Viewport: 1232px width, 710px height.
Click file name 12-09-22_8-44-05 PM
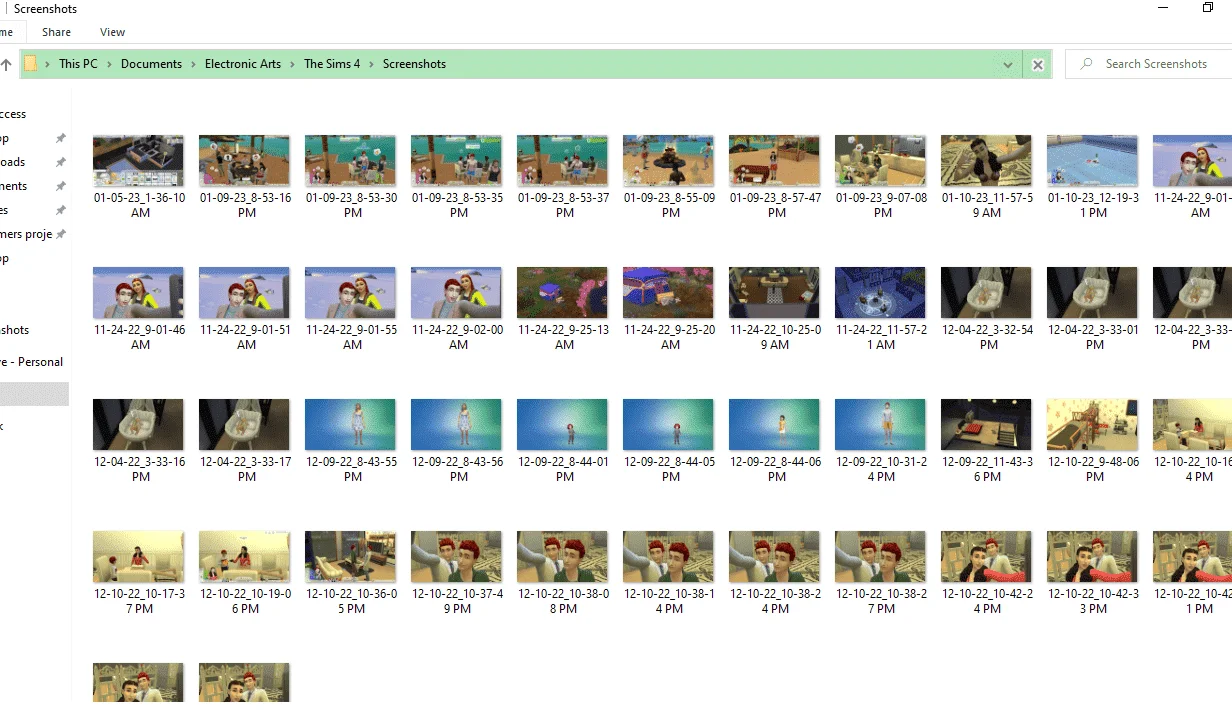point(670,469)
